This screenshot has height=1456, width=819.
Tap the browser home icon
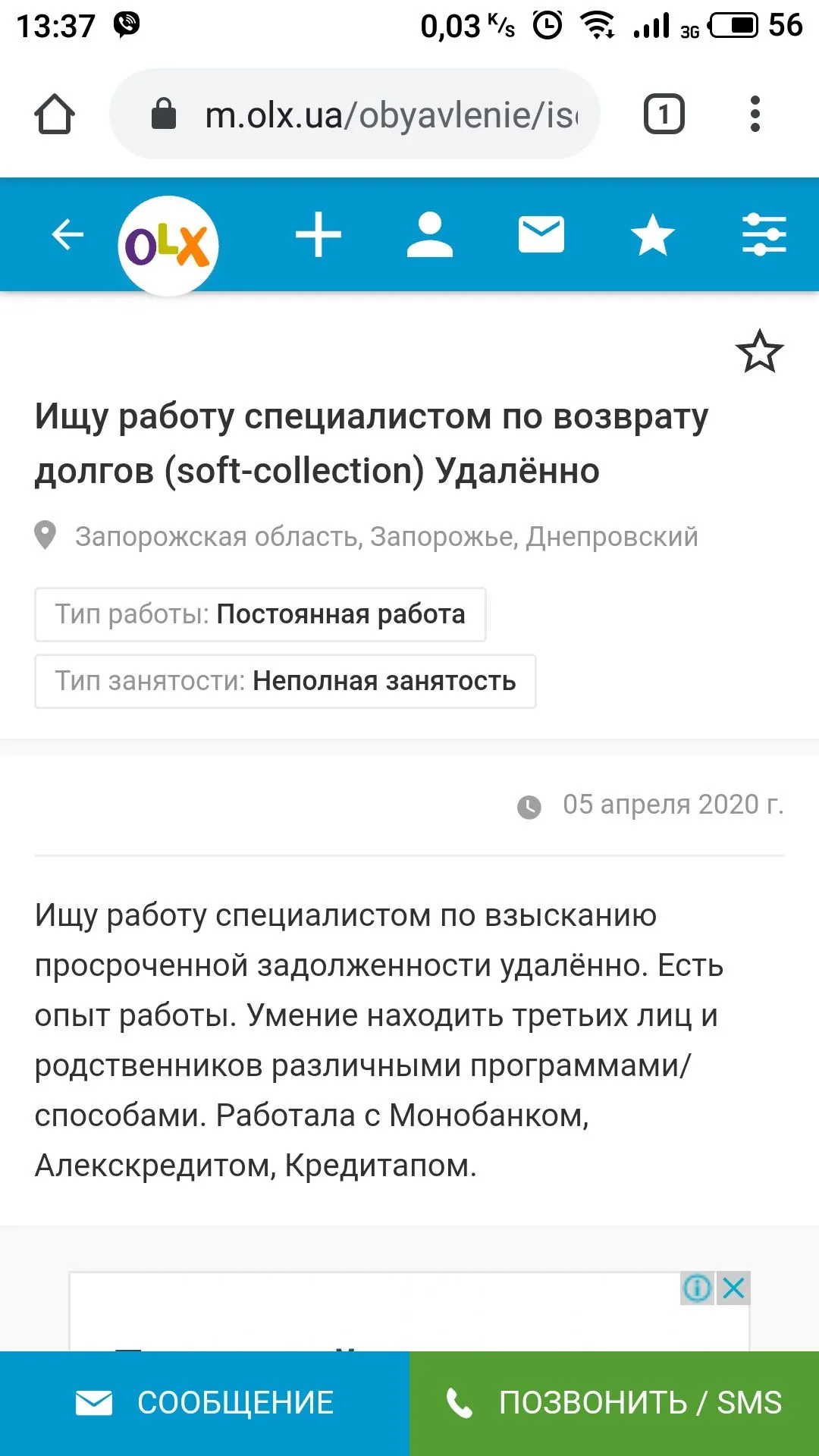55,115
